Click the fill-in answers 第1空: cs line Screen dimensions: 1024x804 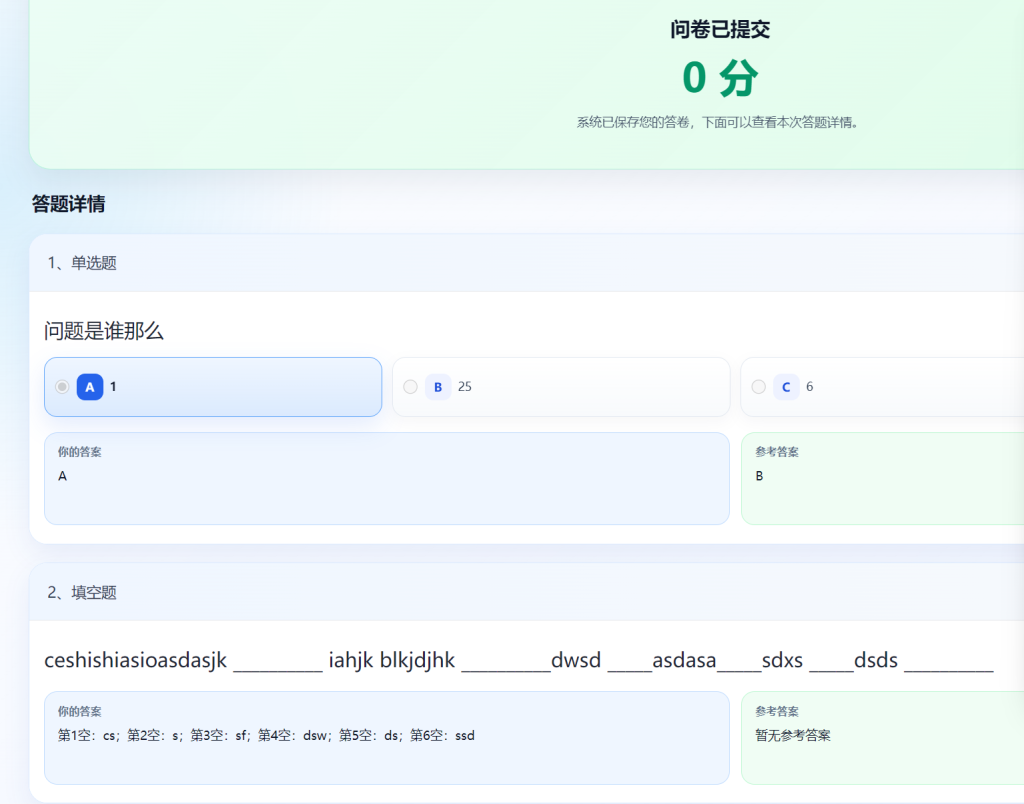tap(266, 735)
